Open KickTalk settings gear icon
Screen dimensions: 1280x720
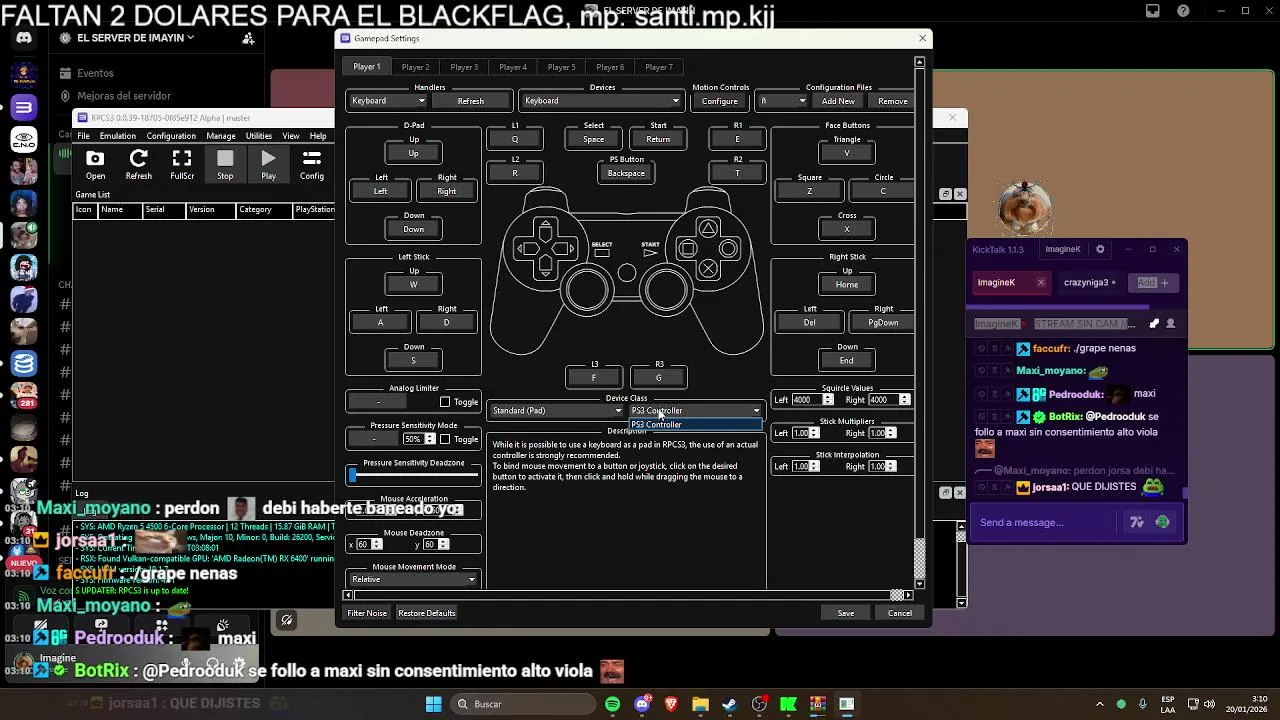pos(1100,249)
